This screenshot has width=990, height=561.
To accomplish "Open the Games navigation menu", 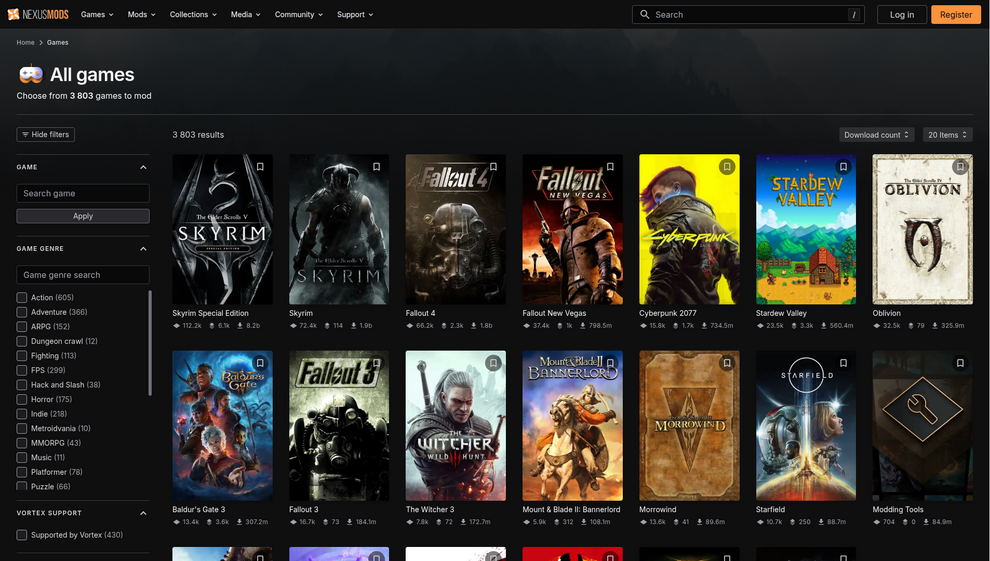I will (x=97, y=15).
